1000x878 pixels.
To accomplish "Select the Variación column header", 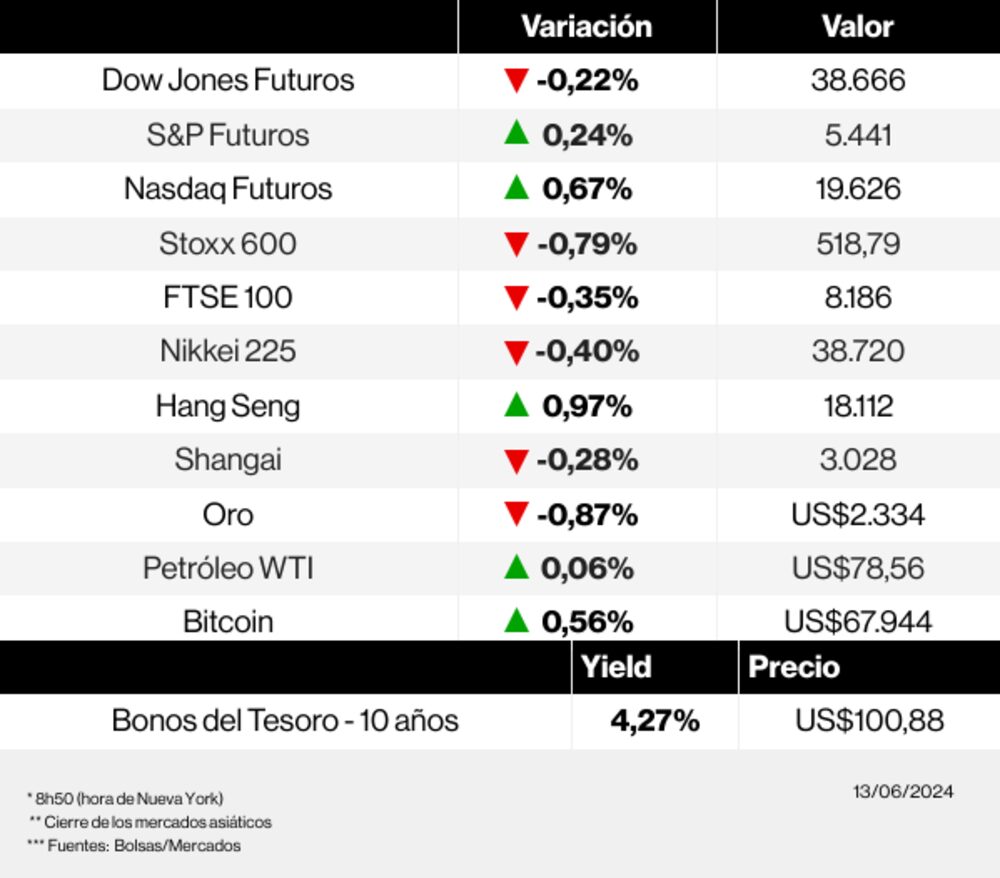I will tap(586, 27).
